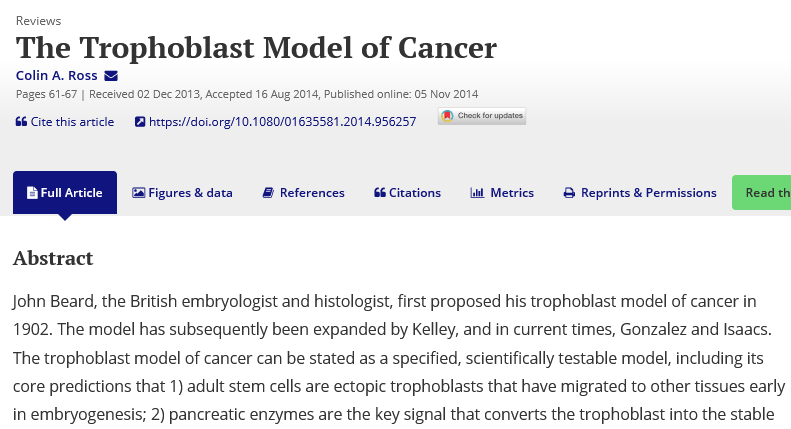This screenshot has height=429, width=791.
Task: Click the bar chart icon beside Metrics
Action: pyautogui.click(x=477, y=193)
